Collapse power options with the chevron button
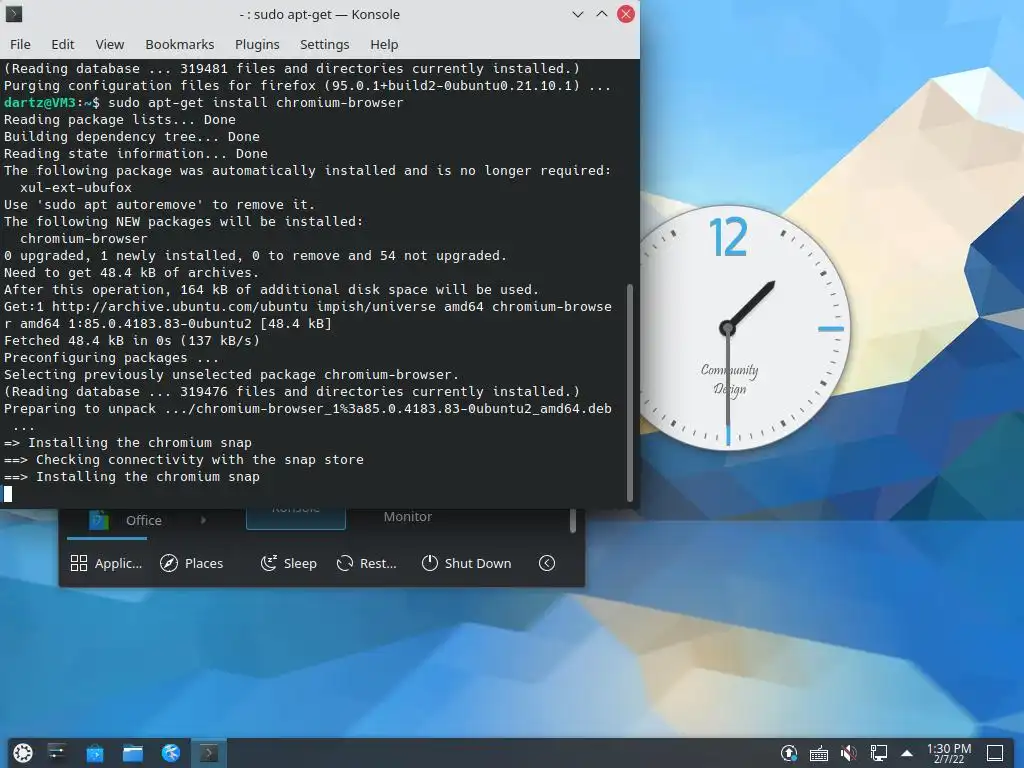 pos(547,563)
